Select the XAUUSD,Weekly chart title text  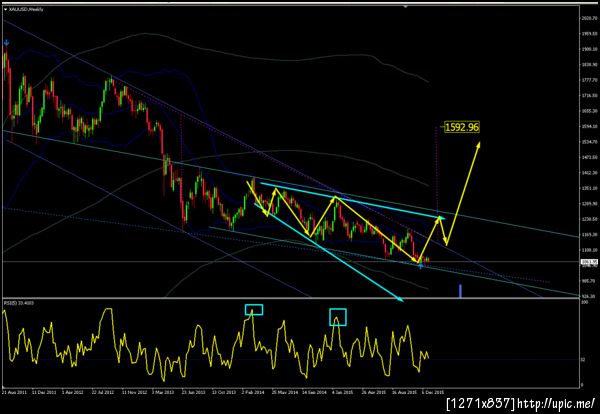tap(26, 9)
